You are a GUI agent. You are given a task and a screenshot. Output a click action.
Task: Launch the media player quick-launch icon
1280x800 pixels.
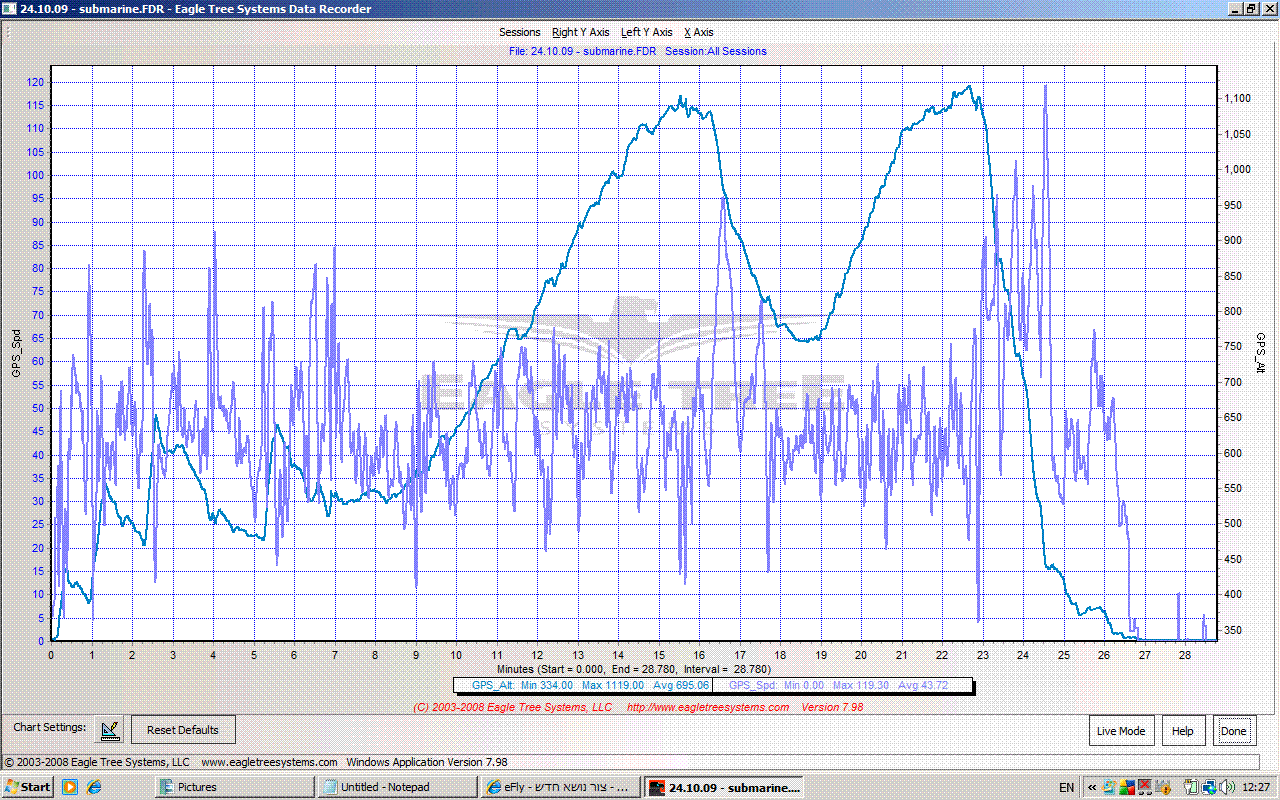click(70, 787)
